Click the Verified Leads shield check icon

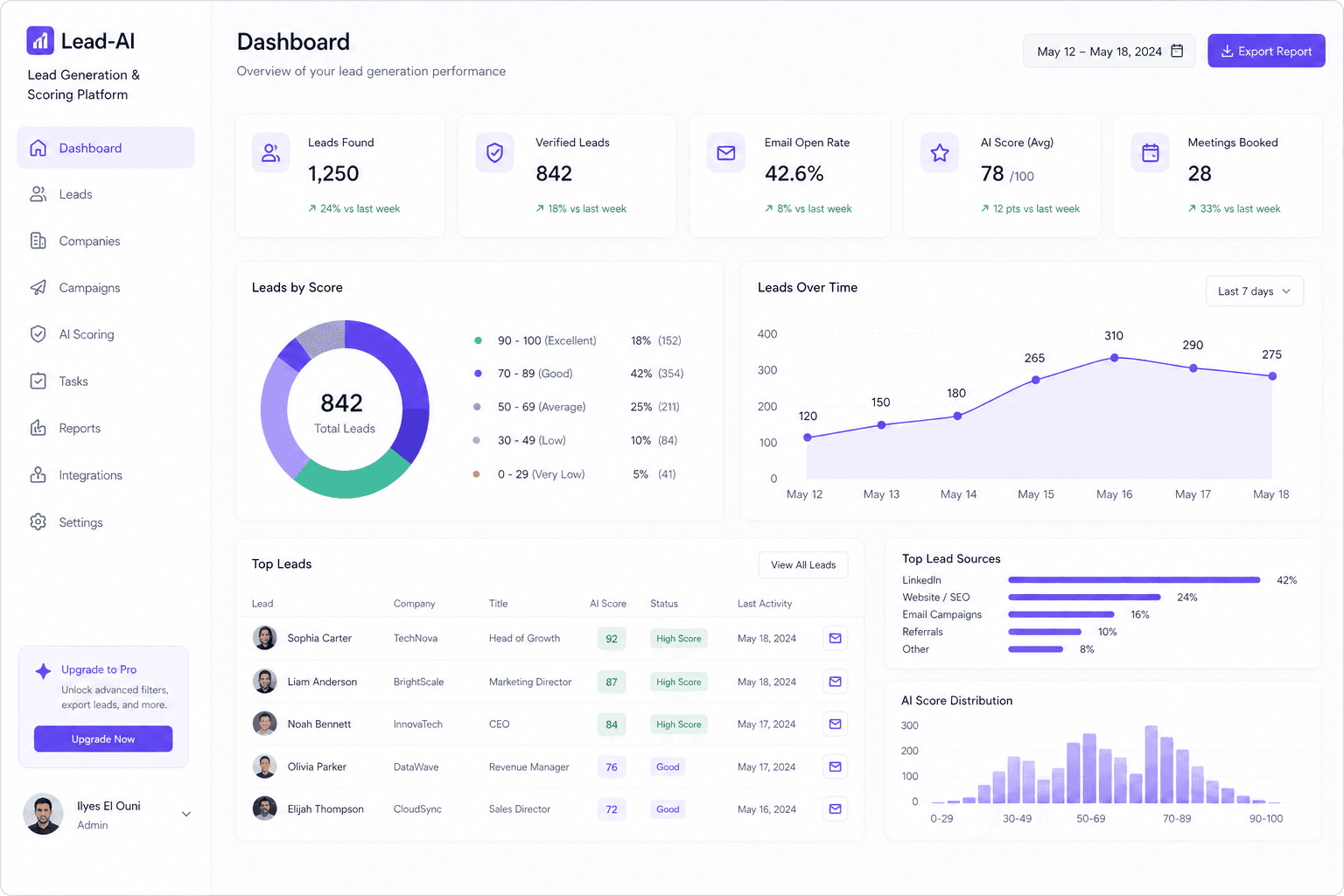coord(495,153)
